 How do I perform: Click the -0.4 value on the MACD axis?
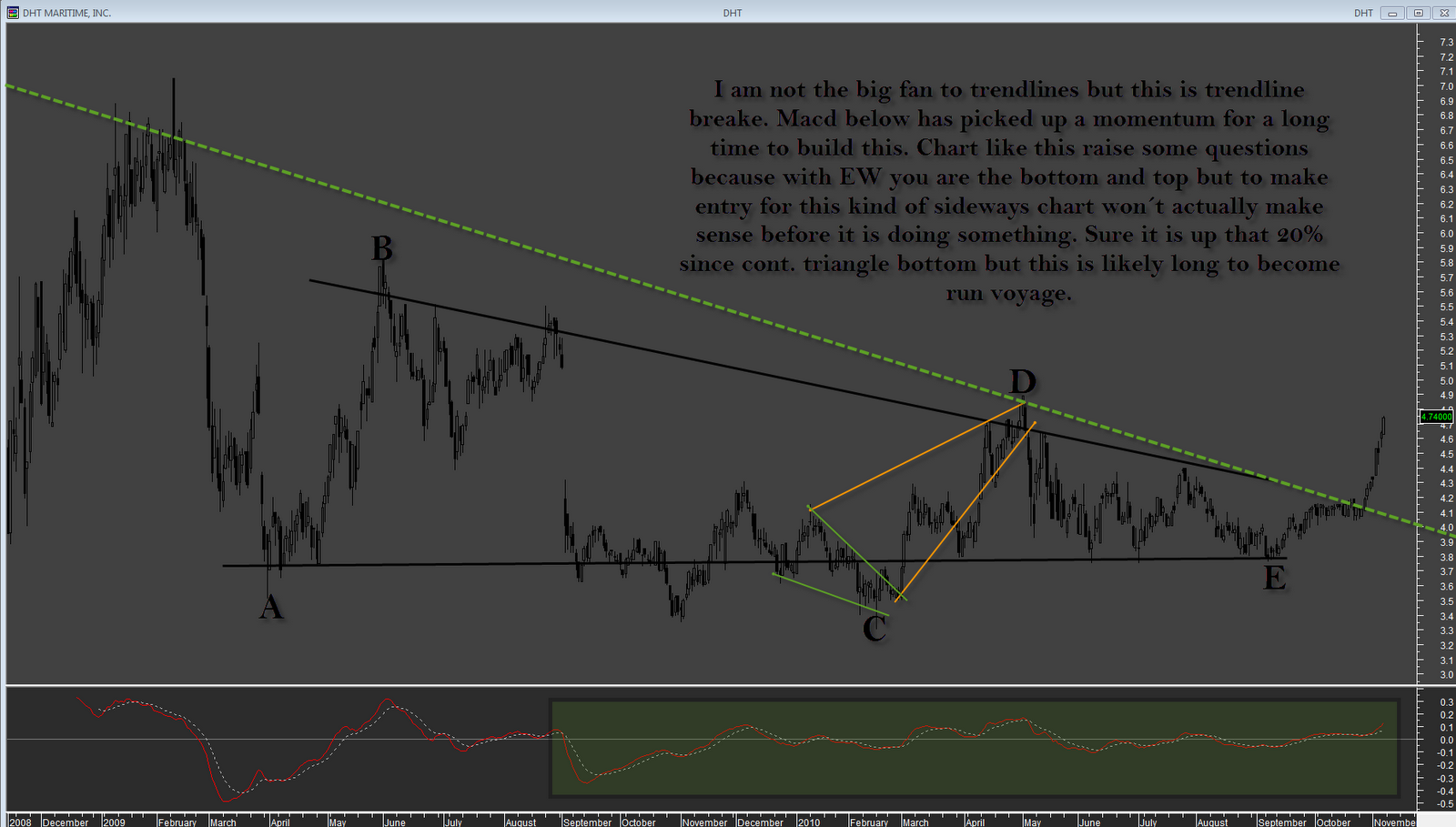1444,792
